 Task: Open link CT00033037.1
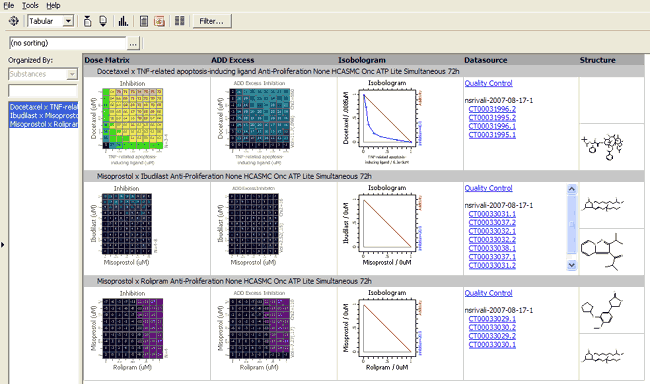coord(492,257)
